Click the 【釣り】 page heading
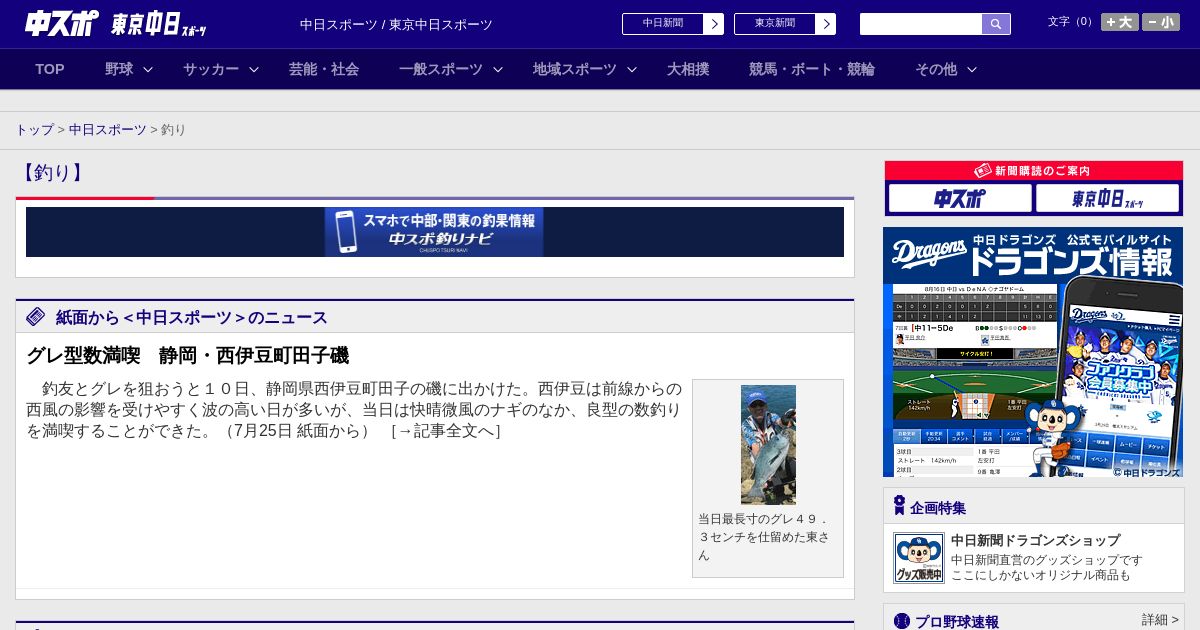Screen dimensions: 1200x630 tap(51, 173)
